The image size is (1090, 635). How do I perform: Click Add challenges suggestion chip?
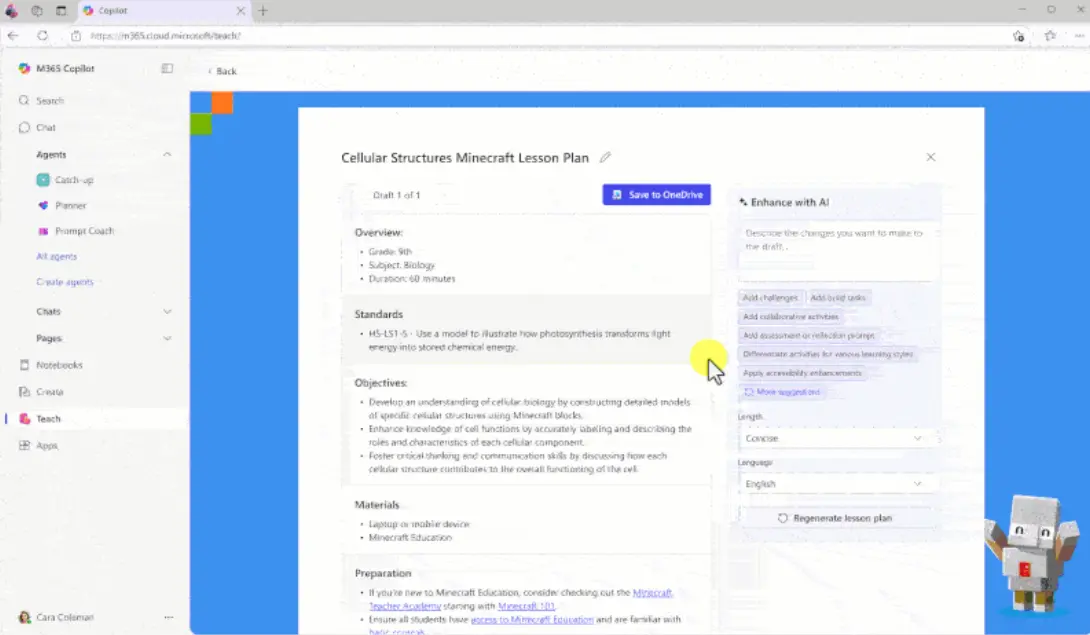pos(770,298)
